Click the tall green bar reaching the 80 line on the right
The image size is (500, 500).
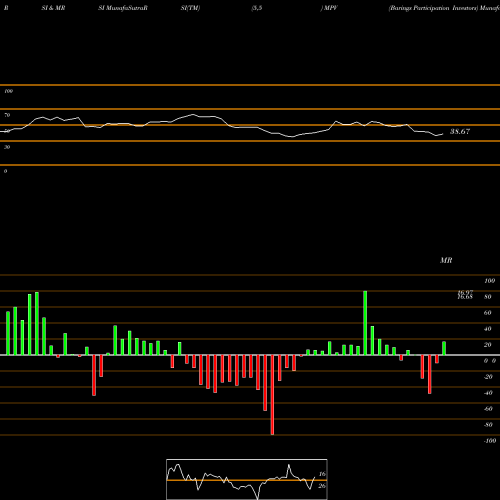coord(365,323)
